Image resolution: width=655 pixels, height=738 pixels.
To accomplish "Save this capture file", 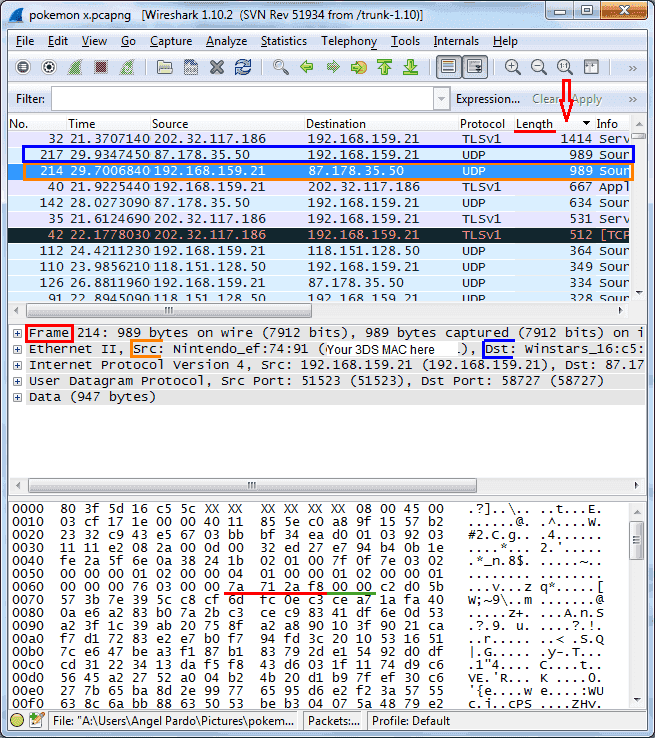I will [x=191, y=67].
